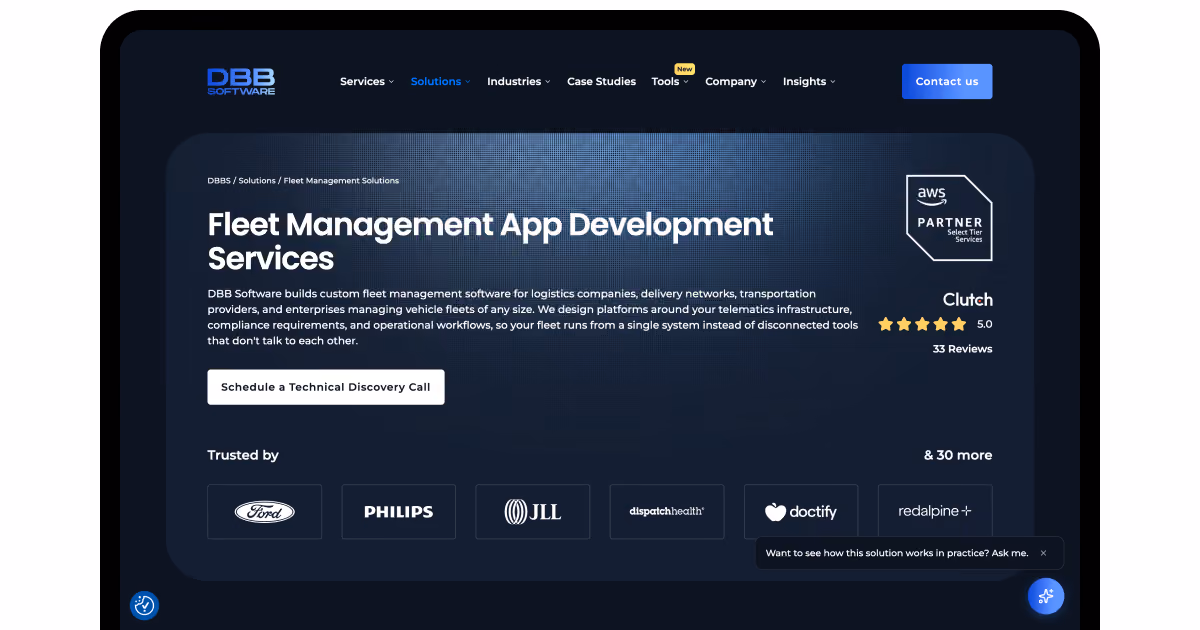1200x630 pixels.
Task: Click Fleet Management Solutions breadcrumb
Action: 341,181
